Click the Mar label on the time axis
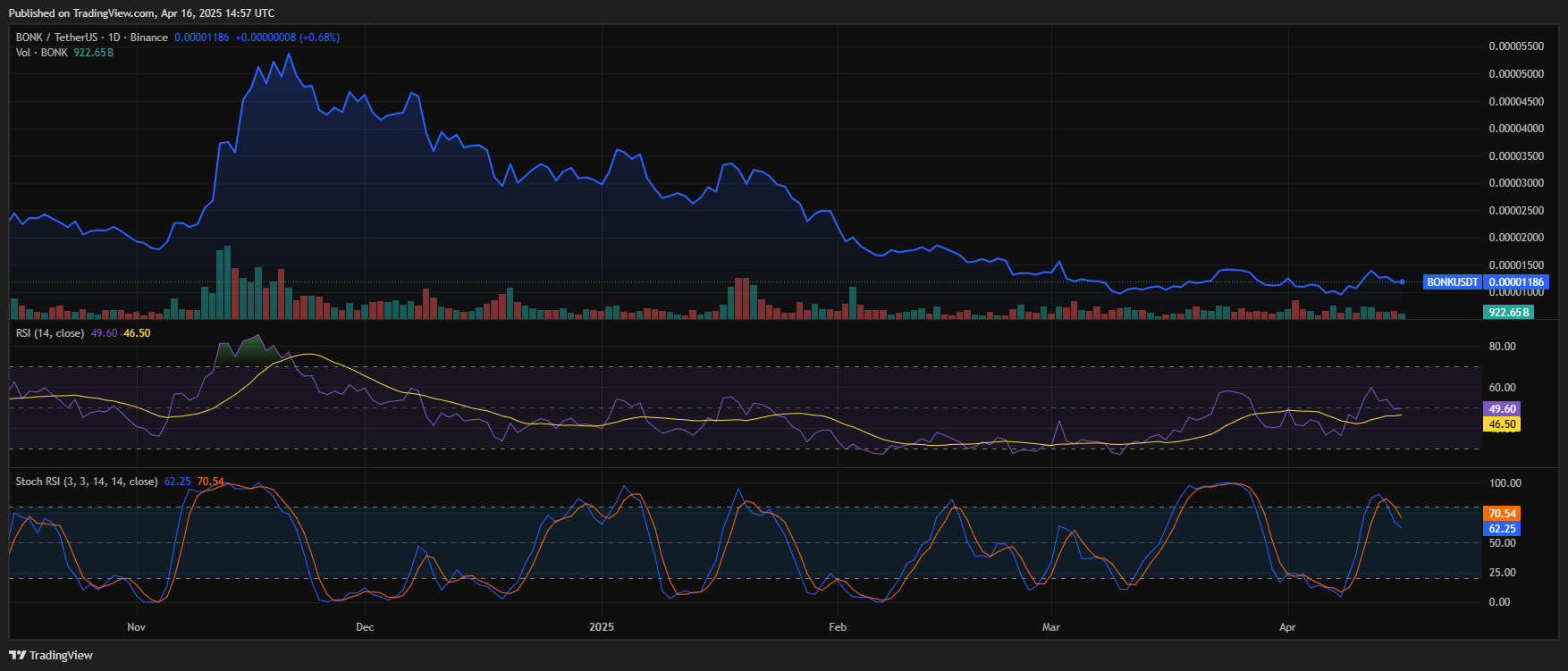This screenshot has height=671, width=1568. [x=1051, y=627]
